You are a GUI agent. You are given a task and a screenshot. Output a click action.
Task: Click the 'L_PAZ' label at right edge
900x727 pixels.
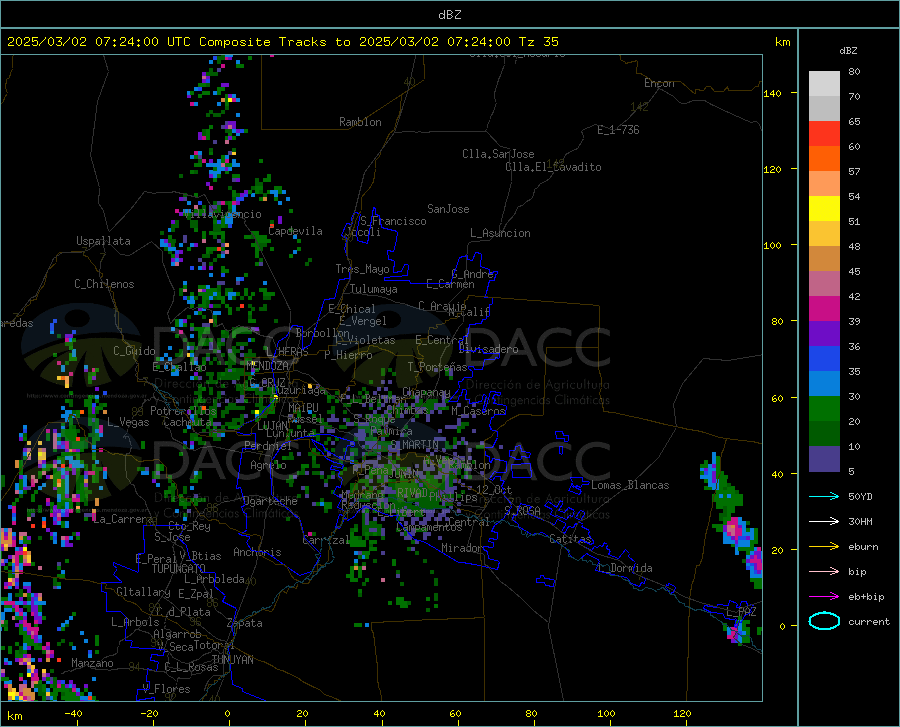[741, 612]
